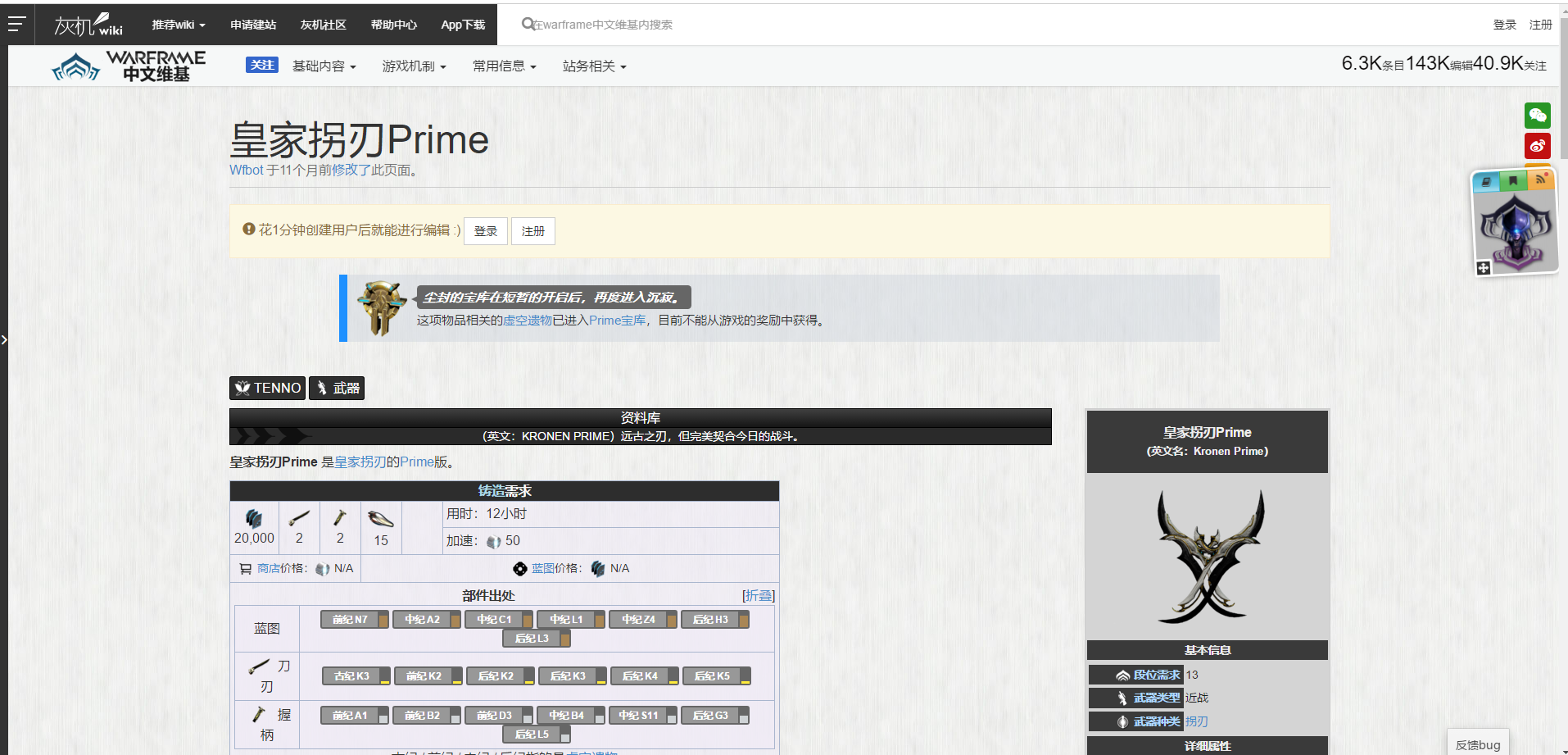Focus the warframe wiki search field
The width and height of the screenshot is (1568, 755).
click(x=602, y=25)
